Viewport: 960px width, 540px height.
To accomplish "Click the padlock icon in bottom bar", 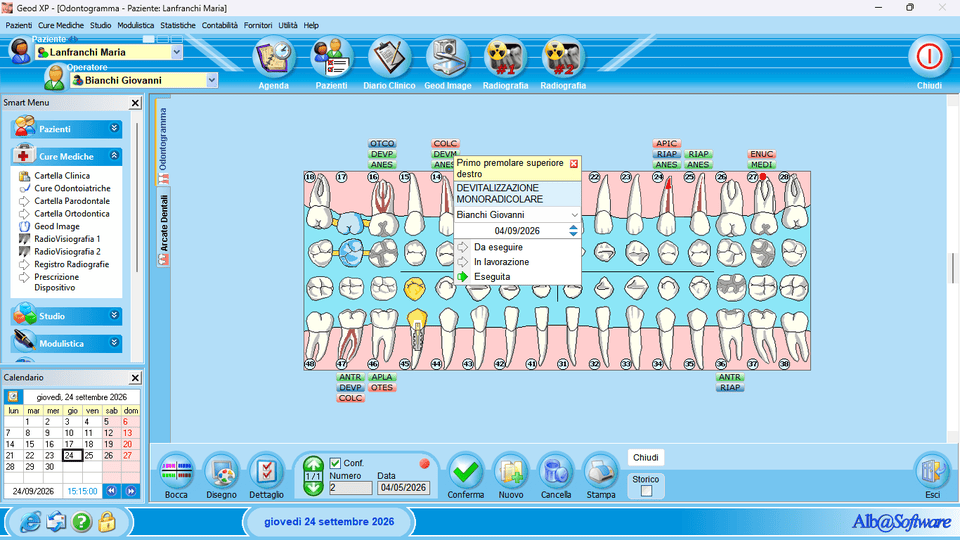I will pyautogui.click(x=107, y=522).
